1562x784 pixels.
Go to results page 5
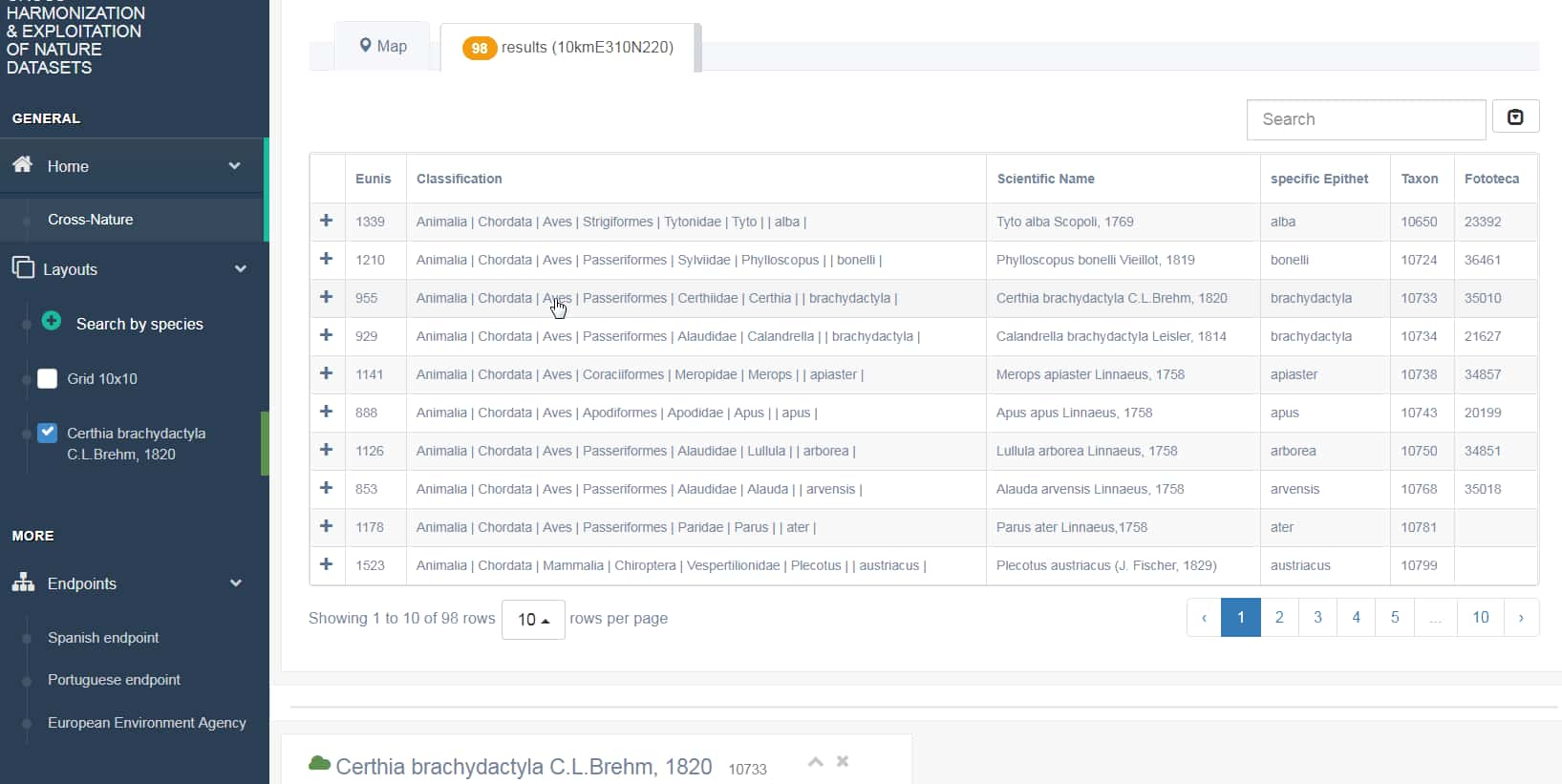1395,617
